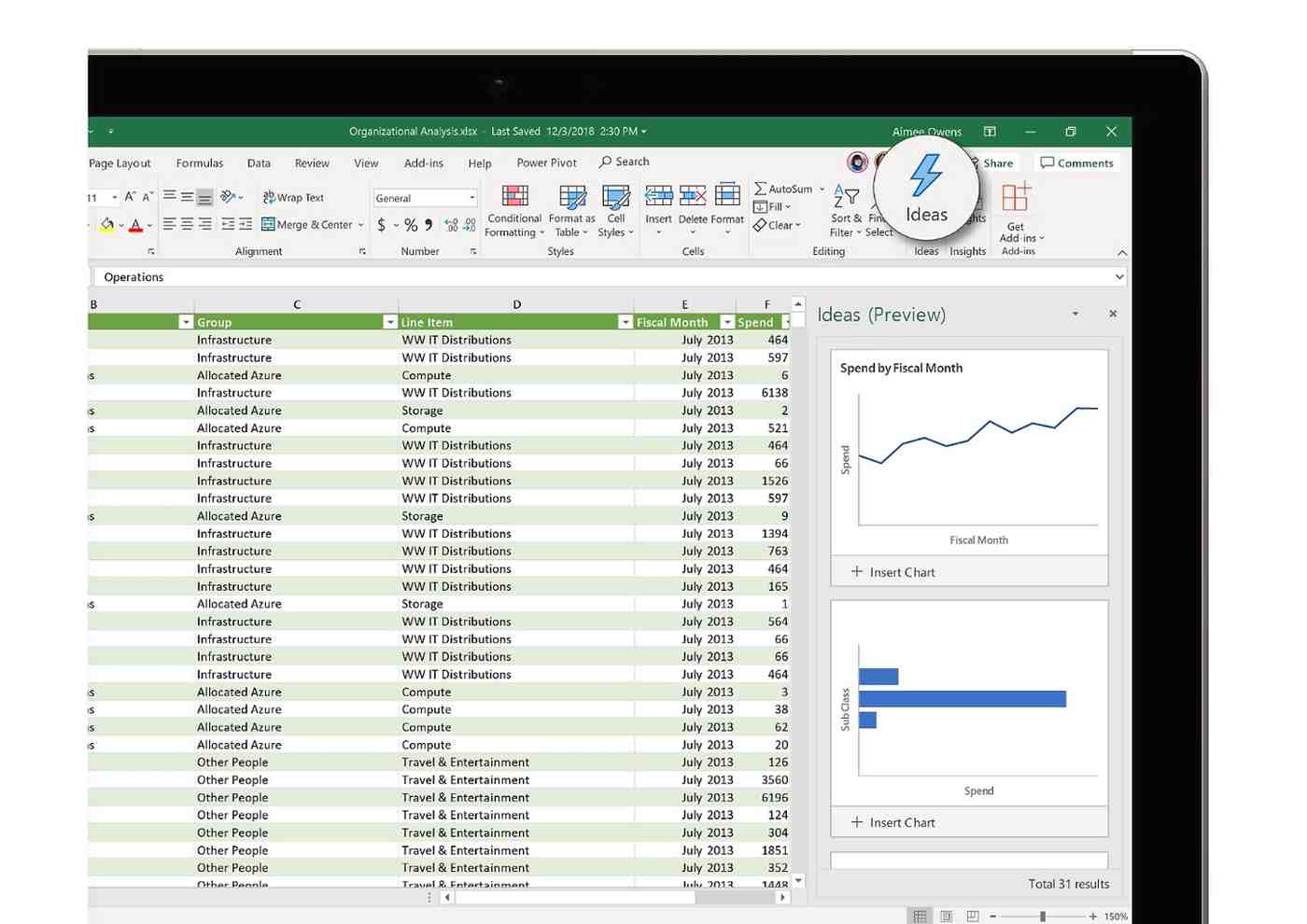Click the Sort & Filter icon
This screenshot has height=924, width=1307.
click(x=846, y=197)
